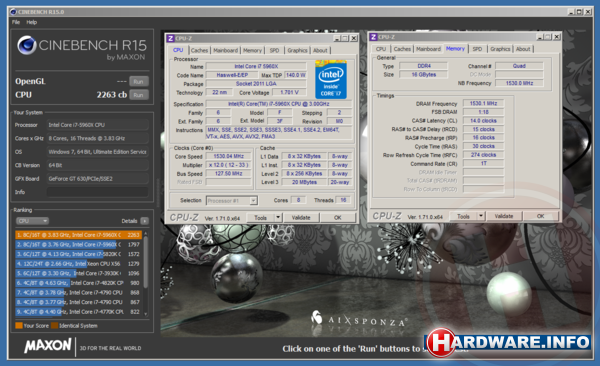Click OK in right CPU-Z window
The image size is (600, 366).
540,216
